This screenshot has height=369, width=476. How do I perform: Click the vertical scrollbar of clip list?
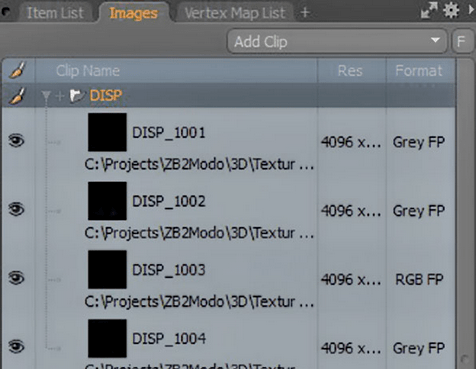tap(464, 213)
